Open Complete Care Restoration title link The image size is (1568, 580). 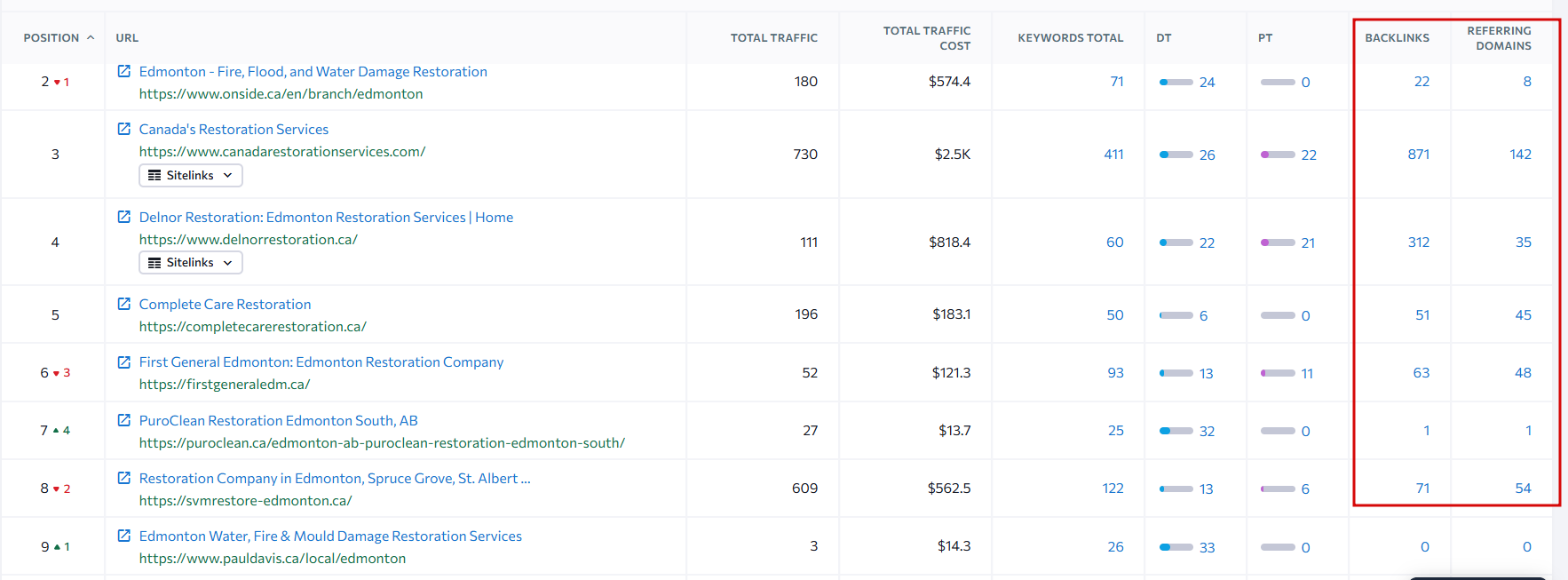tap(225, 304)
